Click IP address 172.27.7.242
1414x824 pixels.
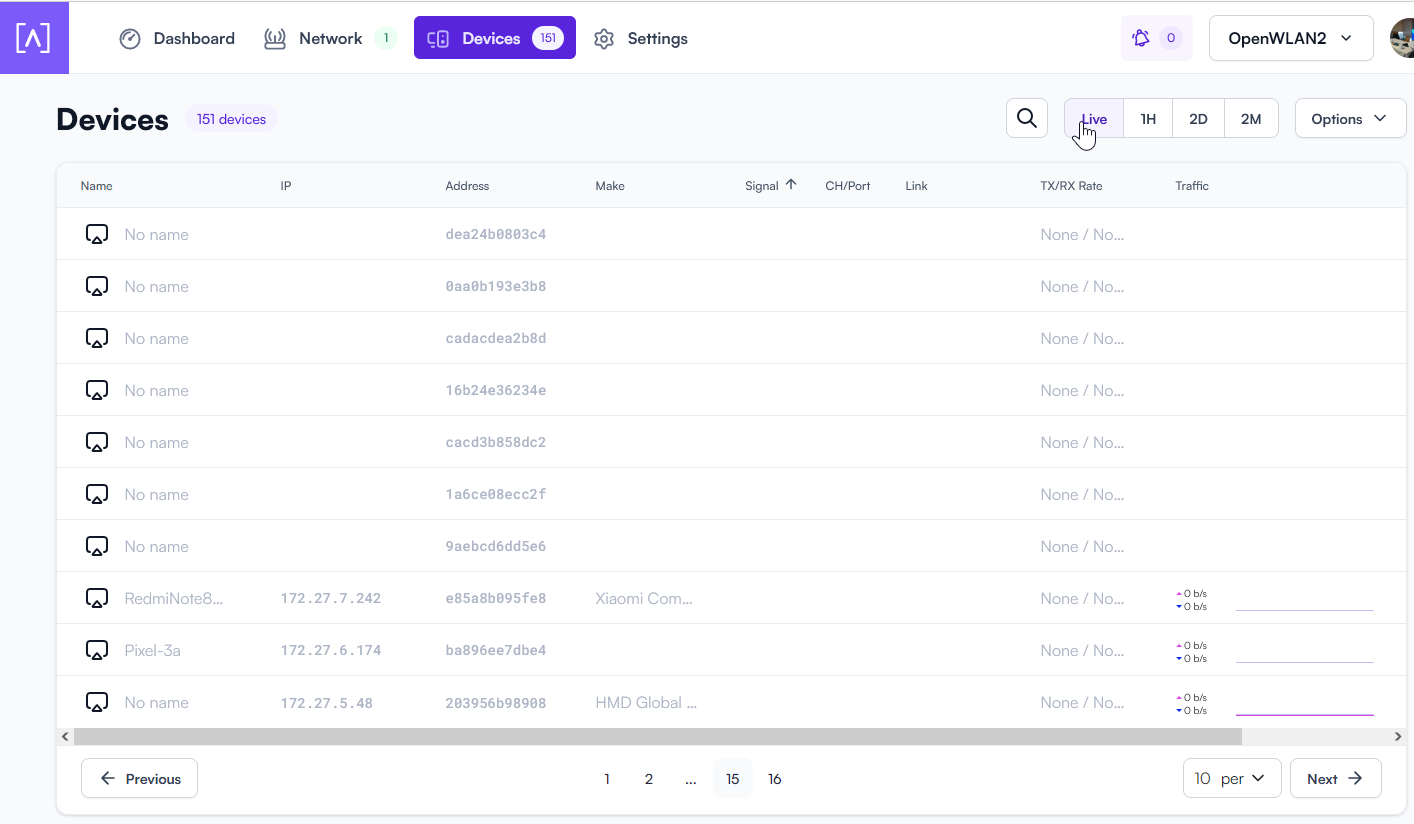(x=330, y=598)
